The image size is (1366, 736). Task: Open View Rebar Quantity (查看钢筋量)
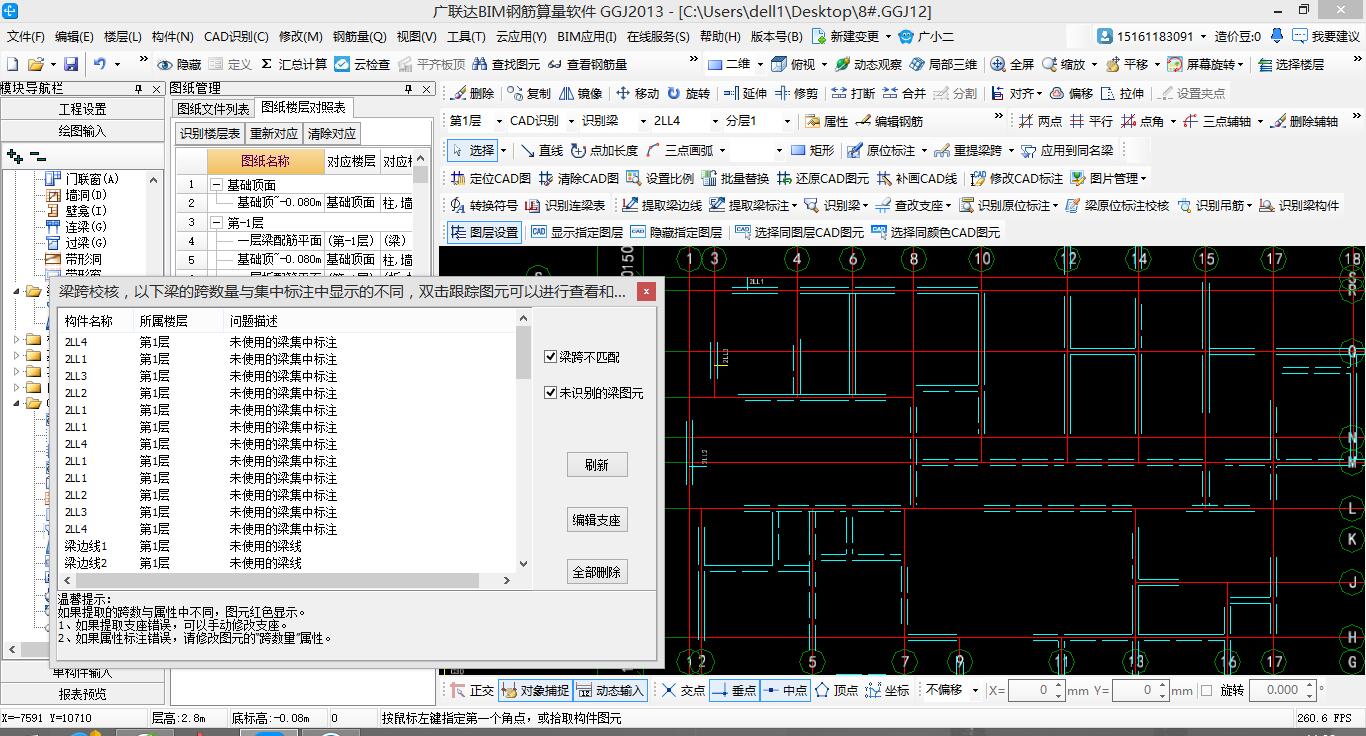pyautogui.click(x=587, y=64)
